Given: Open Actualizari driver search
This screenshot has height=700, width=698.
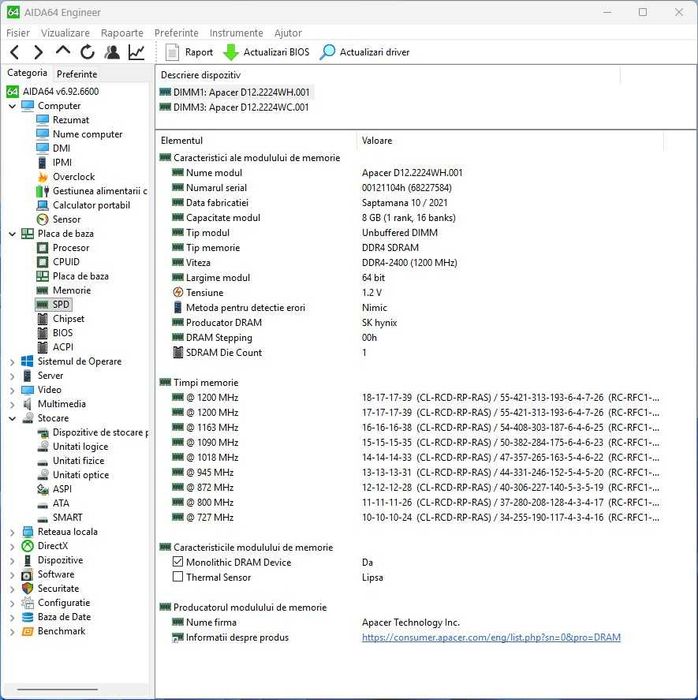Looking at the screenshot, I should click(365, 52).
